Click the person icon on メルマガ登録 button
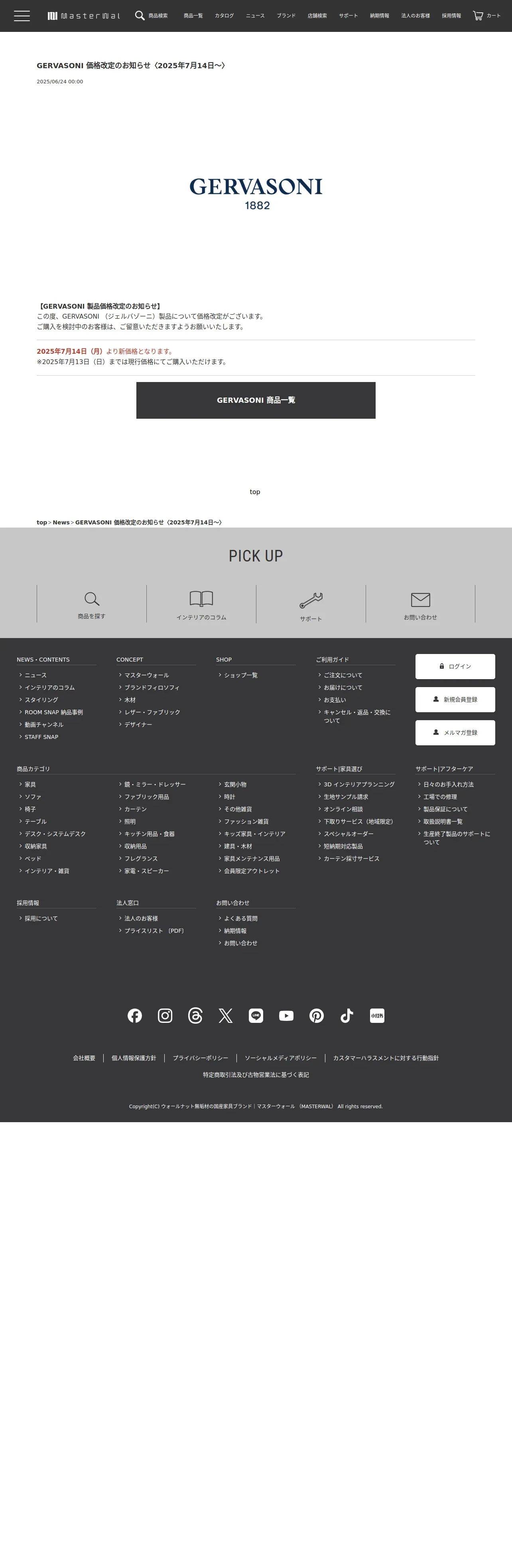Image resolution: width=512 pixels, height=1568 pixels. pos(436,732)
